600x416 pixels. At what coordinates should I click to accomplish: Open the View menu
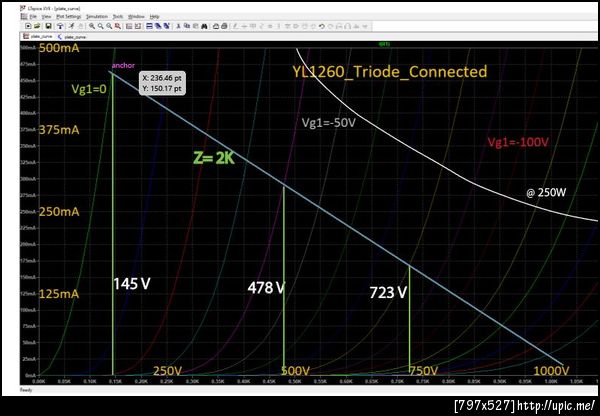click(x=46, y=16)
